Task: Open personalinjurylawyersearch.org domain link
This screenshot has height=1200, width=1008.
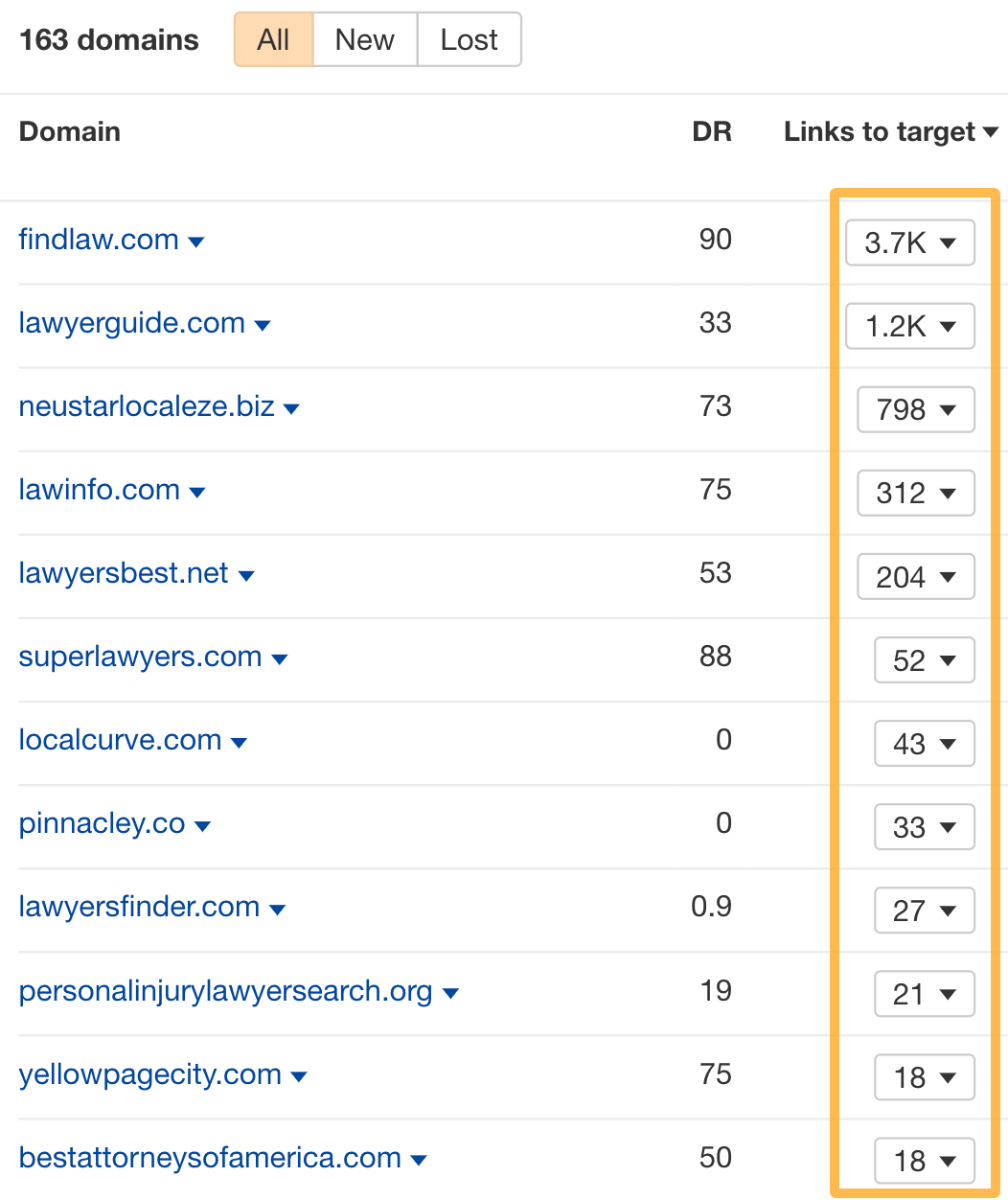Action: click(226, 990)
